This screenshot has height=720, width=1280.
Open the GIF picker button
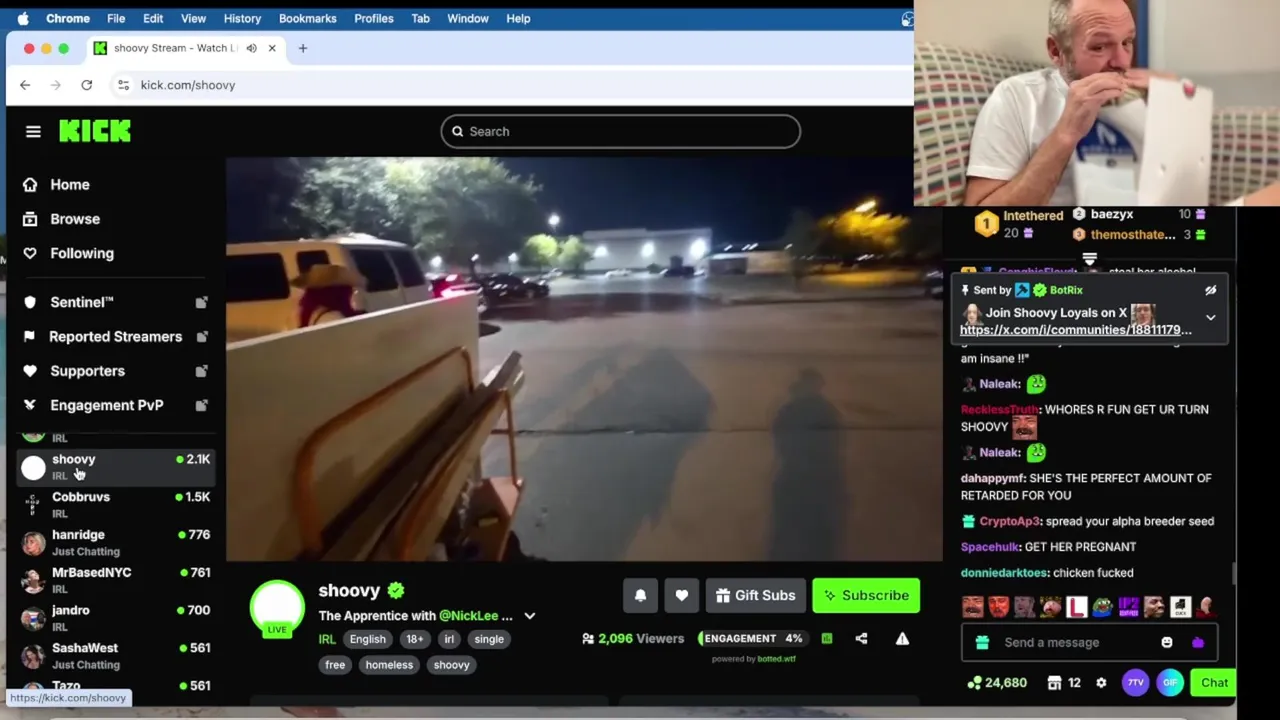coord(1170,683)
